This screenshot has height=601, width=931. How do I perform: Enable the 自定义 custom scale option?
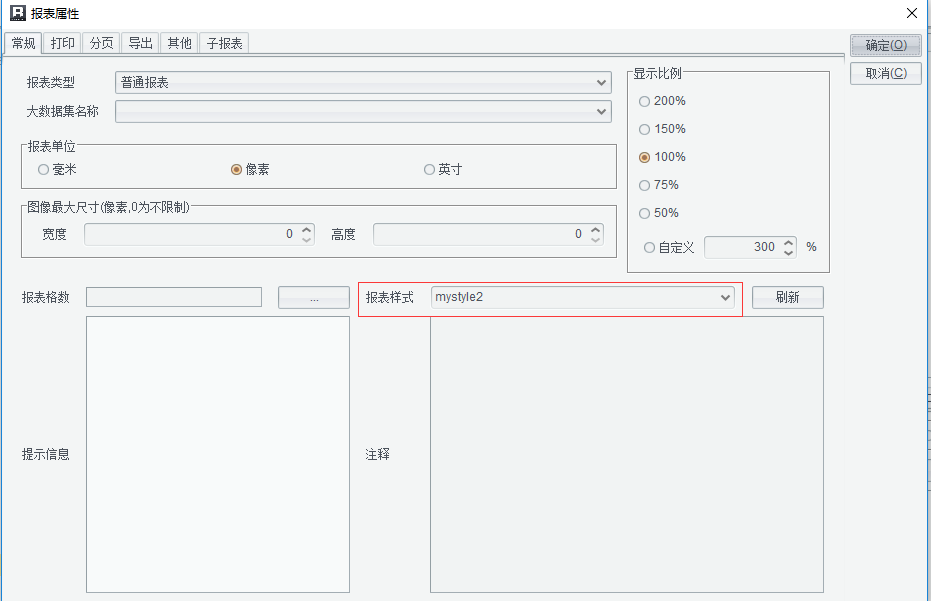(650, 247)
